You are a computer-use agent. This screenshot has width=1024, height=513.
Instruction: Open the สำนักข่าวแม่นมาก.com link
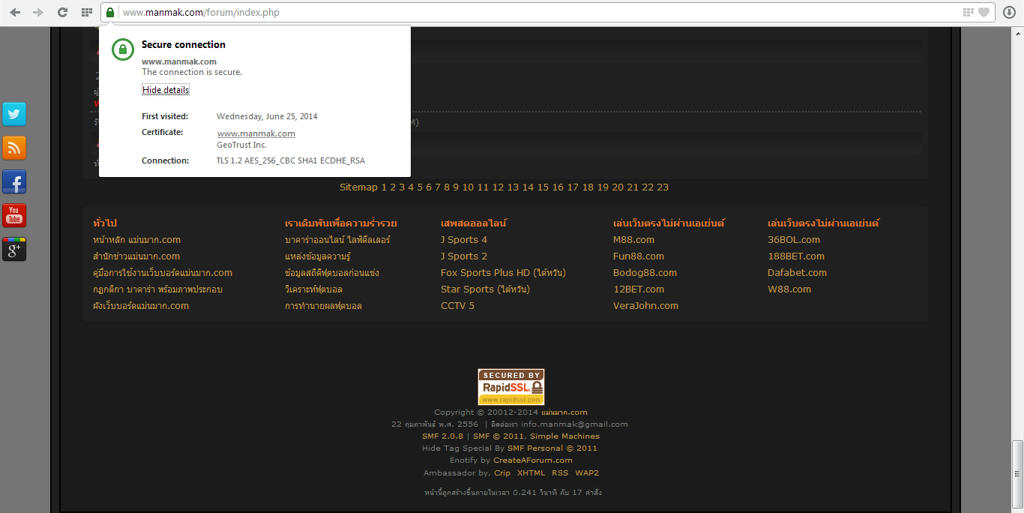pos(136,256)
